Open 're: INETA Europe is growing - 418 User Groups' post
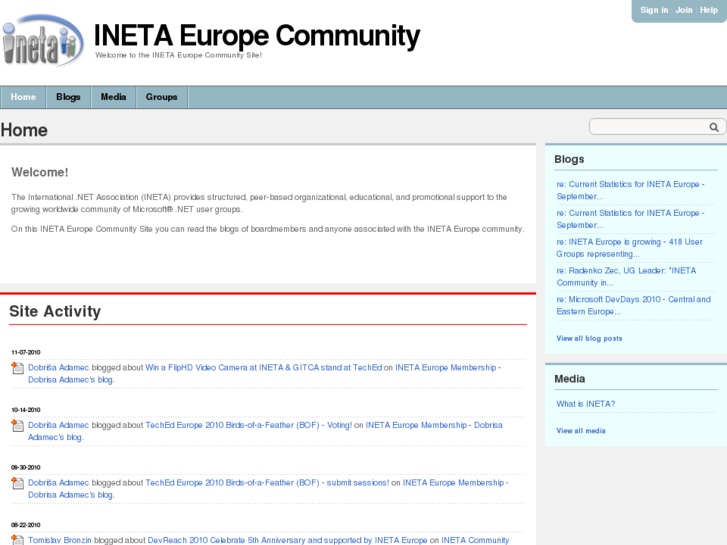This screenshot has height=545, width=727. coord(630,248)
